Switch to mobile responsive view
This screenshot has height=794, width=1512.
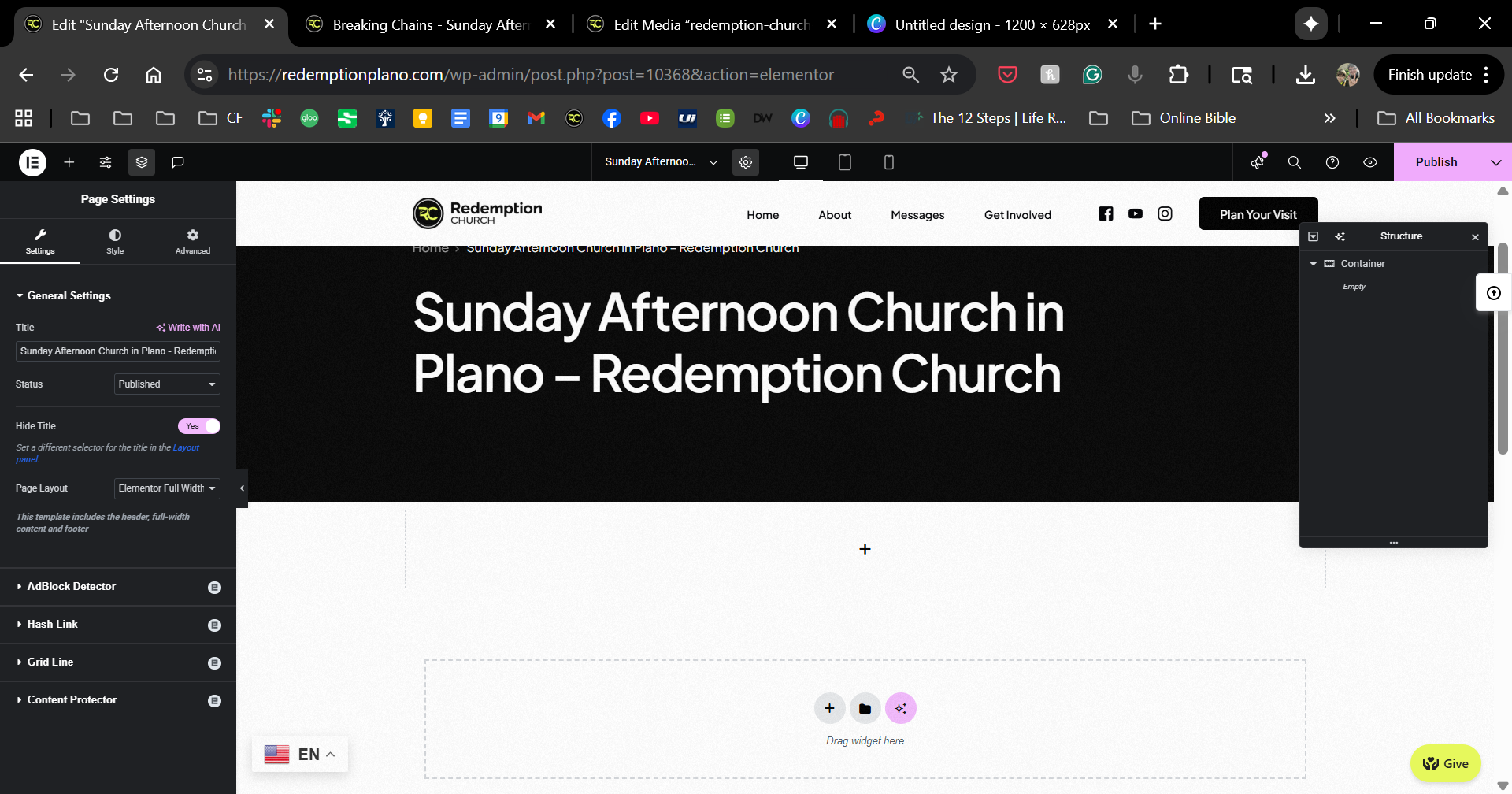(888, 162)
